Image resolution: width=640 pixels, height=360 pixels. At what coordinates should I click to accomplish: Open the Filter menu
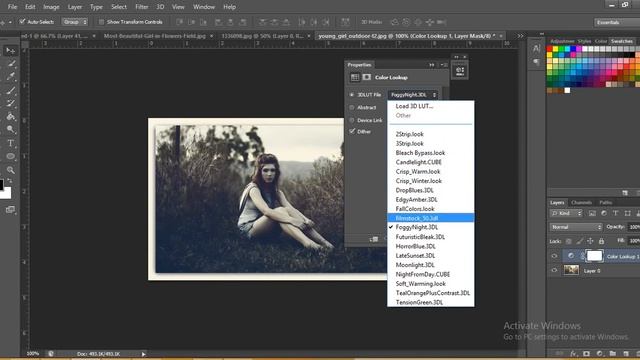pos(142,7)
